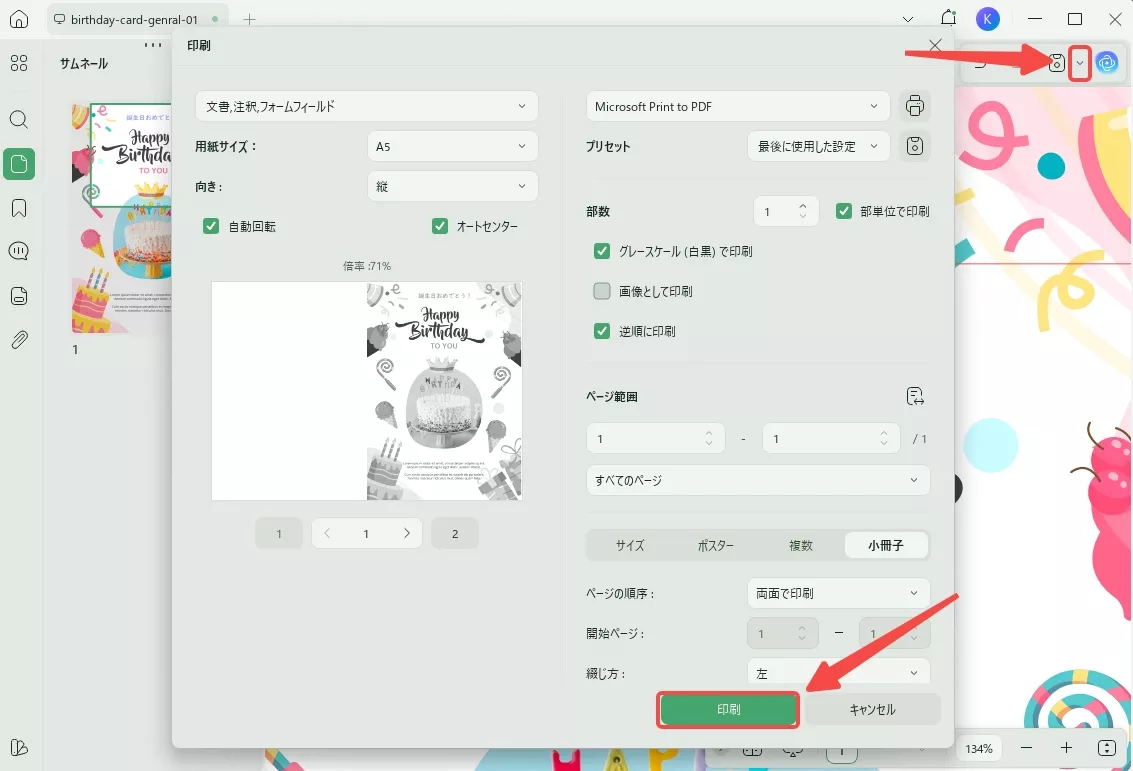Open the comments panel icon
Image resolution: width=1133 pixels, height=771 pixels.
20,251
